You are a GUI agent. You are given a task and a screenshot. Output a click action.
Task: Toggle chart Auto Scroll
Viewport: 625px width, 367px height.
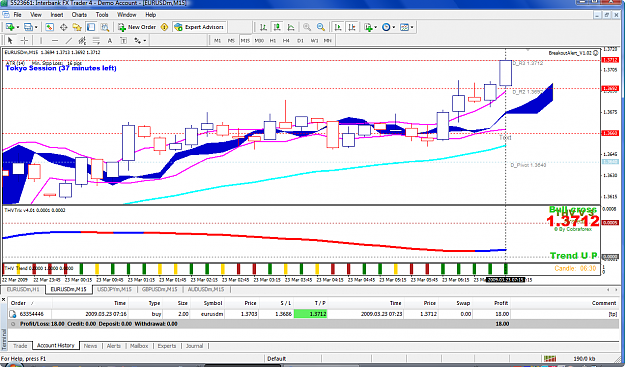click(x=338, y=27)
